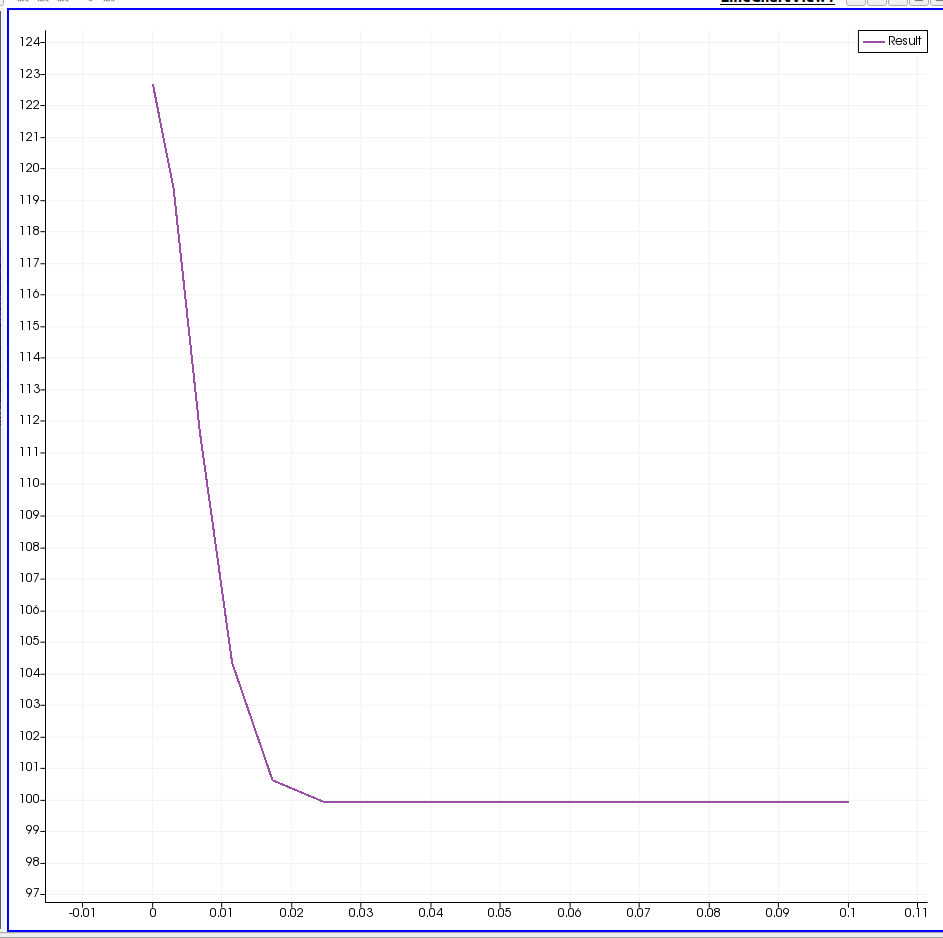The height and width of the screenshot is (938, 943).
Task: Click the 112 y-axis tick label
Action: point(30,420)
